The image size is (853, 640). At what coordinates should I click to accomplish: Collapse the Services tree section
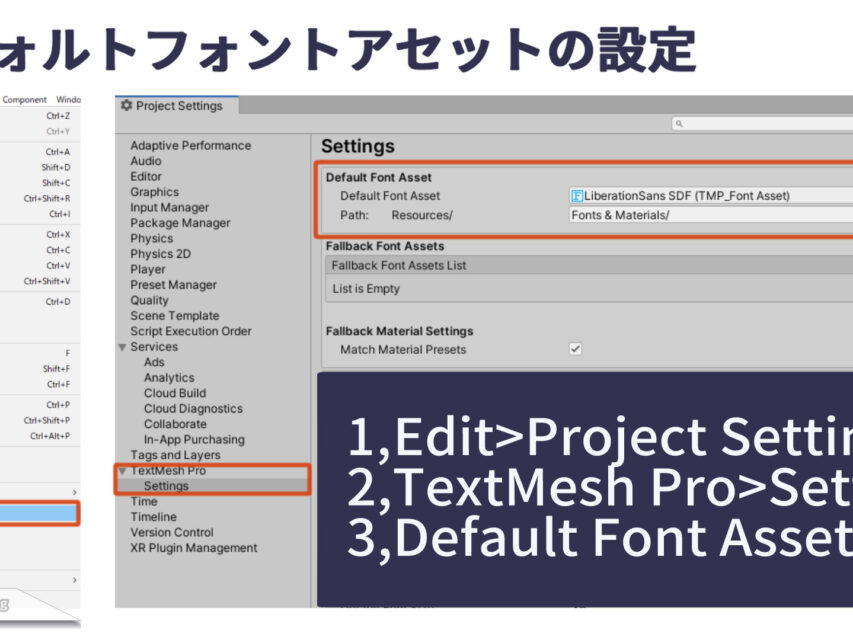(x=122, y=347)
